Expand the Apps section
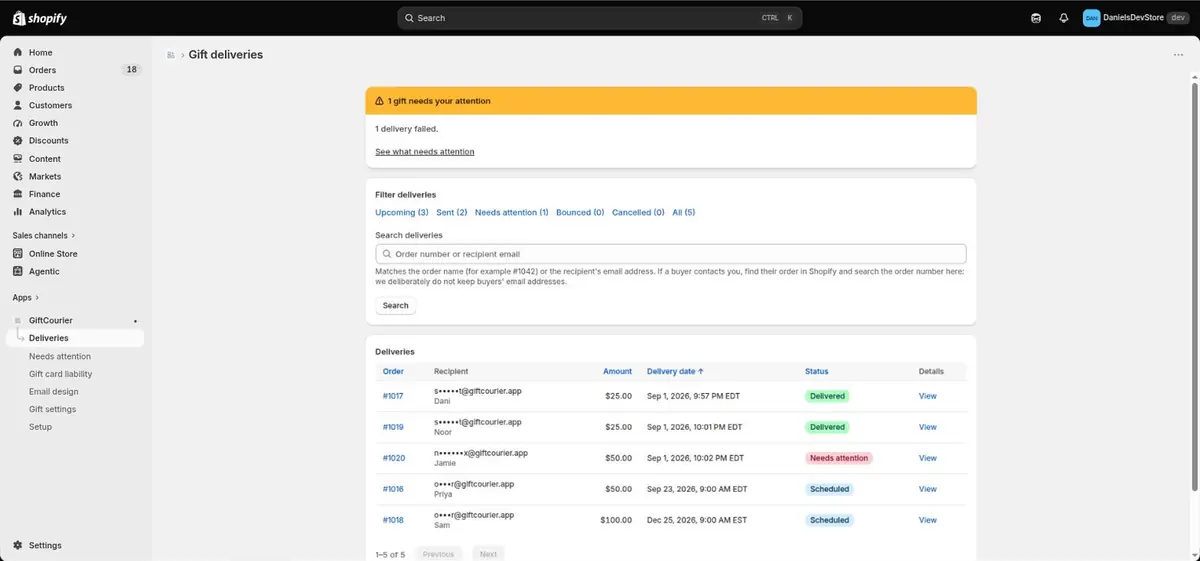The width and height of the screenshot is (1200, 561). [x=26, y=297]
